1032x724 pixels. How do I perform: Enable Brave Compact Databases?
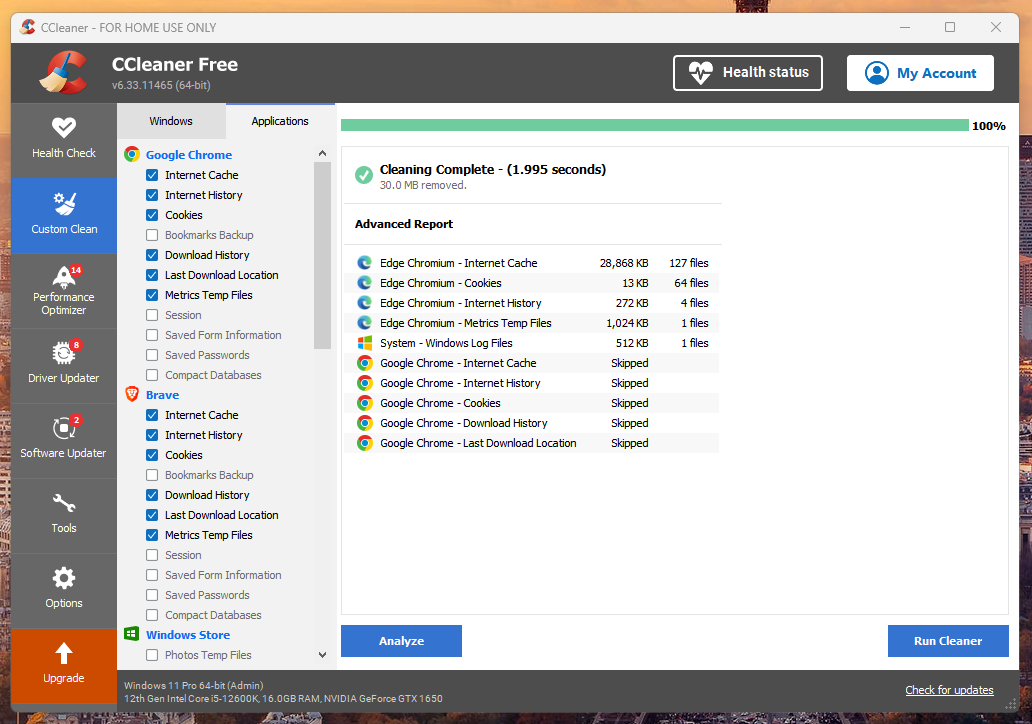coord(152,615)
